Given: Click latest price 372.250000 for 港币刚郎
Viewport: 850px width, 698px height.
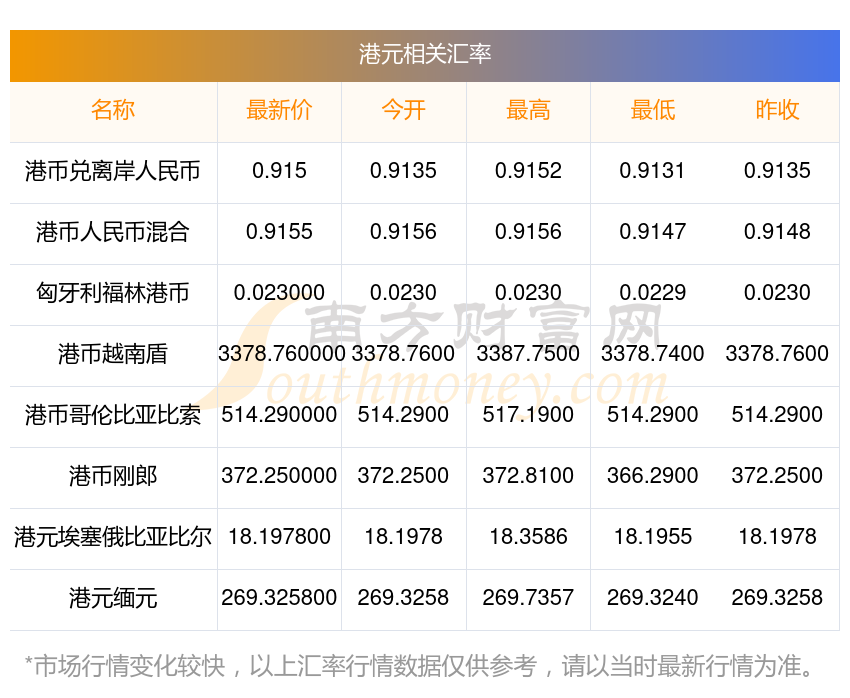Looking at the screenshot, I should coord(279,476).
